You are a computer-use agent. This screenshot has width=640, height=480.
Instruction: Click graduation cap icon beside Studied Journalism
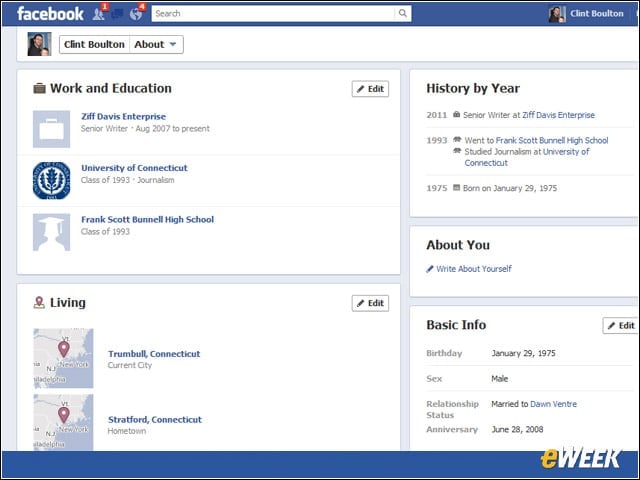tap(457, 151)
